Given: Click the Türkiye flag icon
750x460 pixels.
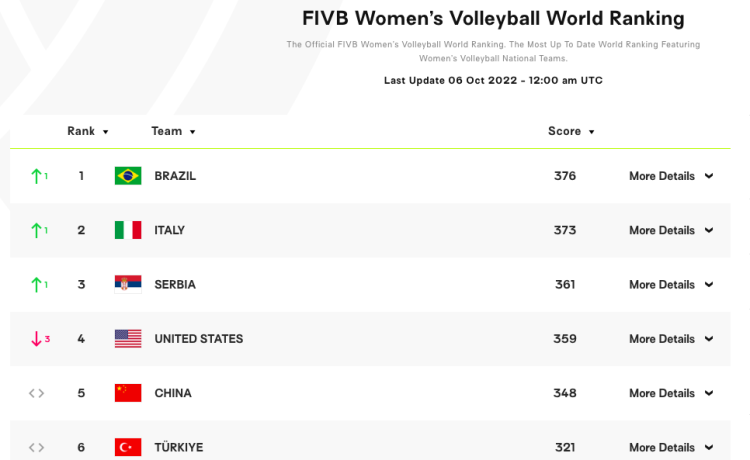Looking at the screenshot, I should coord(128,447).
